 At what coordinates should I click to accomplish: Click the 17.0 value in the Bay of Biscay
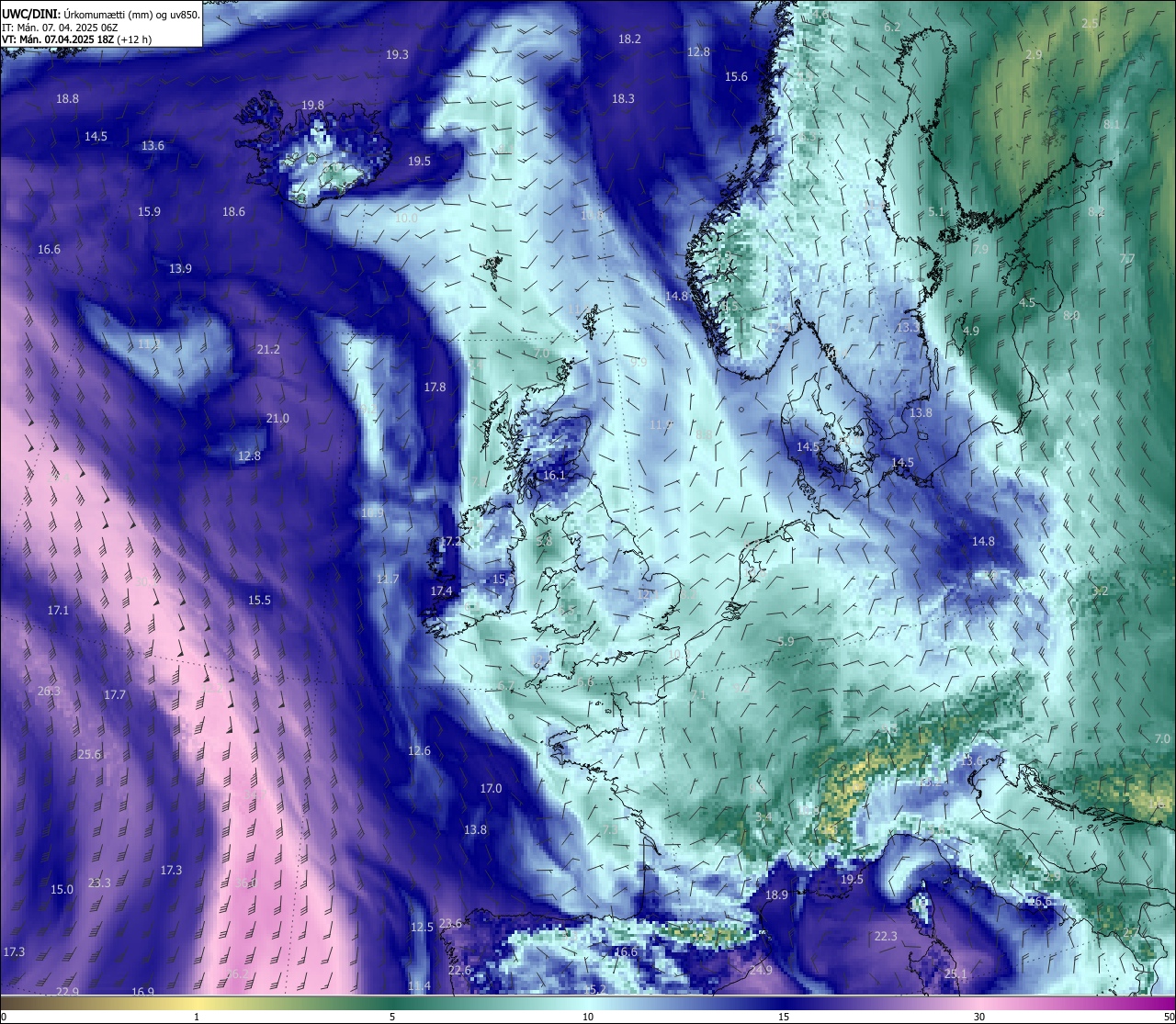(491, 789)
